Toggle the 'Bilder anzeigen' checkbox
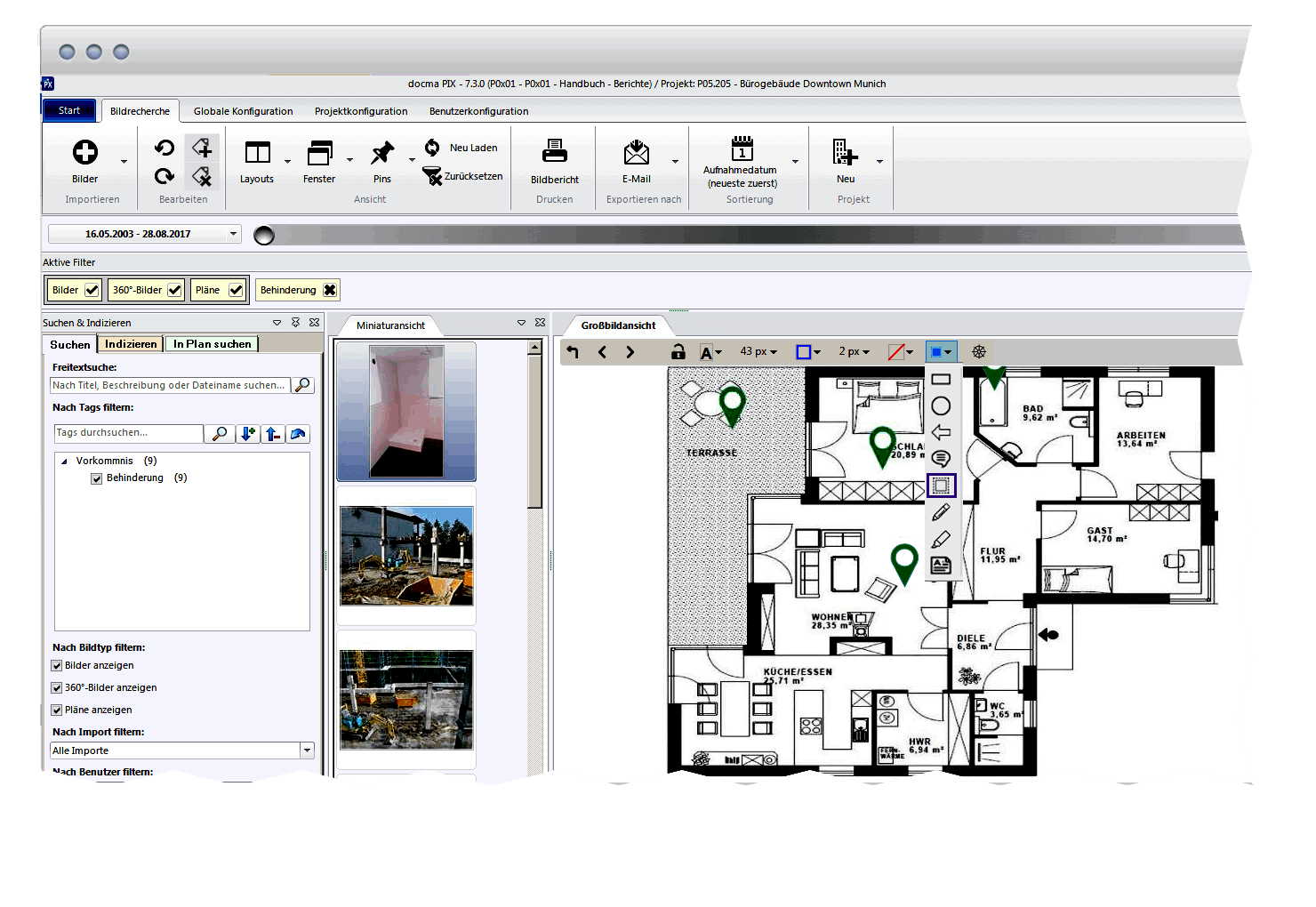Screen dimensions: 1316x907 point(57,666)
